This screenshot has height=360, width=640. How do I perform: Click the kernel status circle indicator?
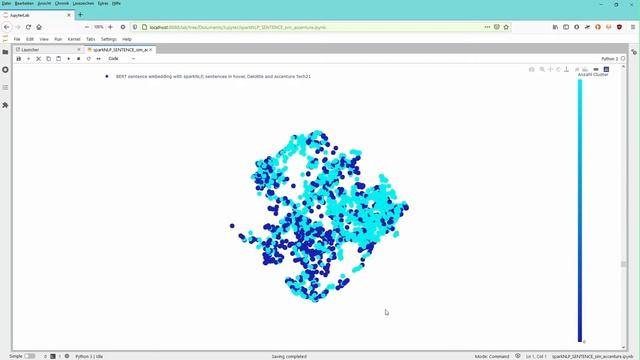[623, 59]
